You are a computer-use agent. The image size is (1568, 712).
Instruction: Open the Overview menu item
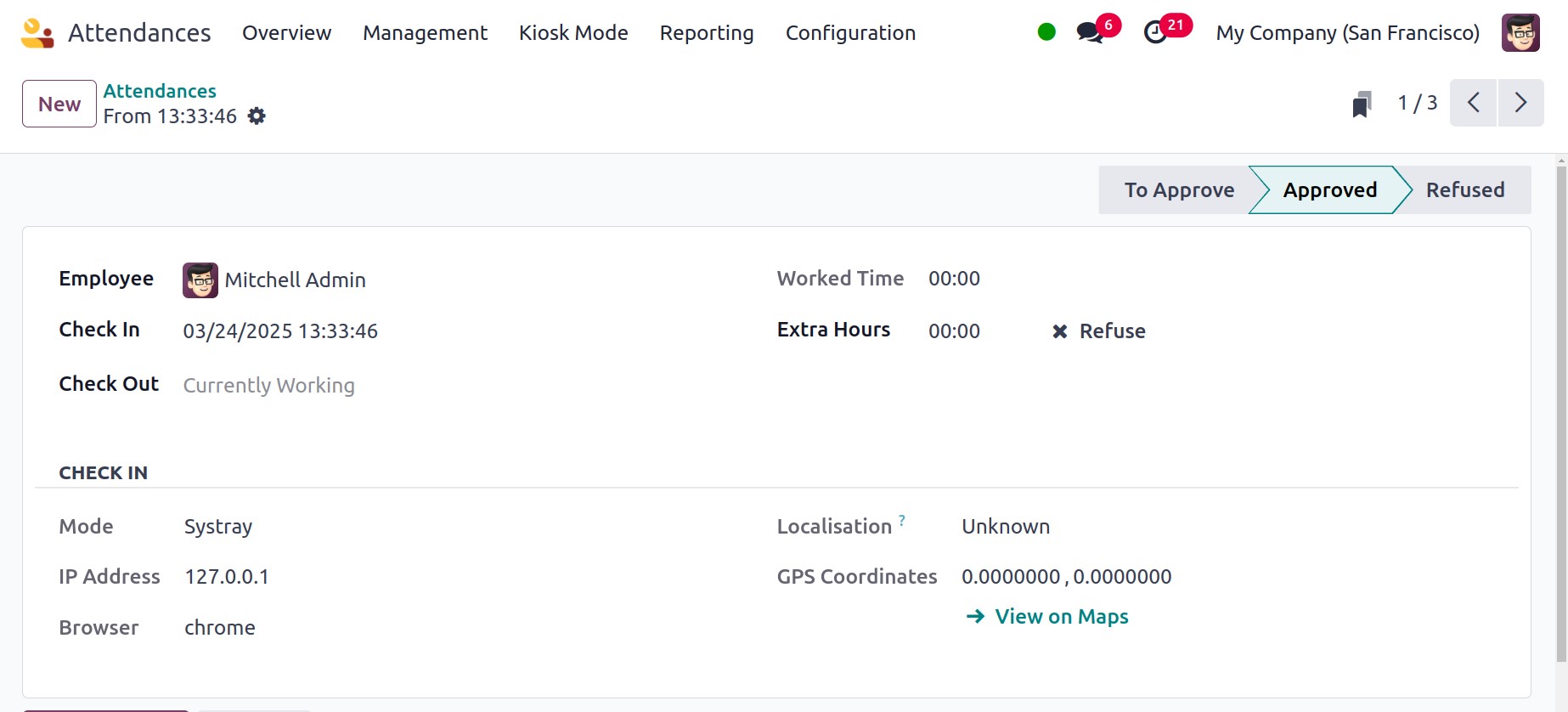tap(286, 33)
